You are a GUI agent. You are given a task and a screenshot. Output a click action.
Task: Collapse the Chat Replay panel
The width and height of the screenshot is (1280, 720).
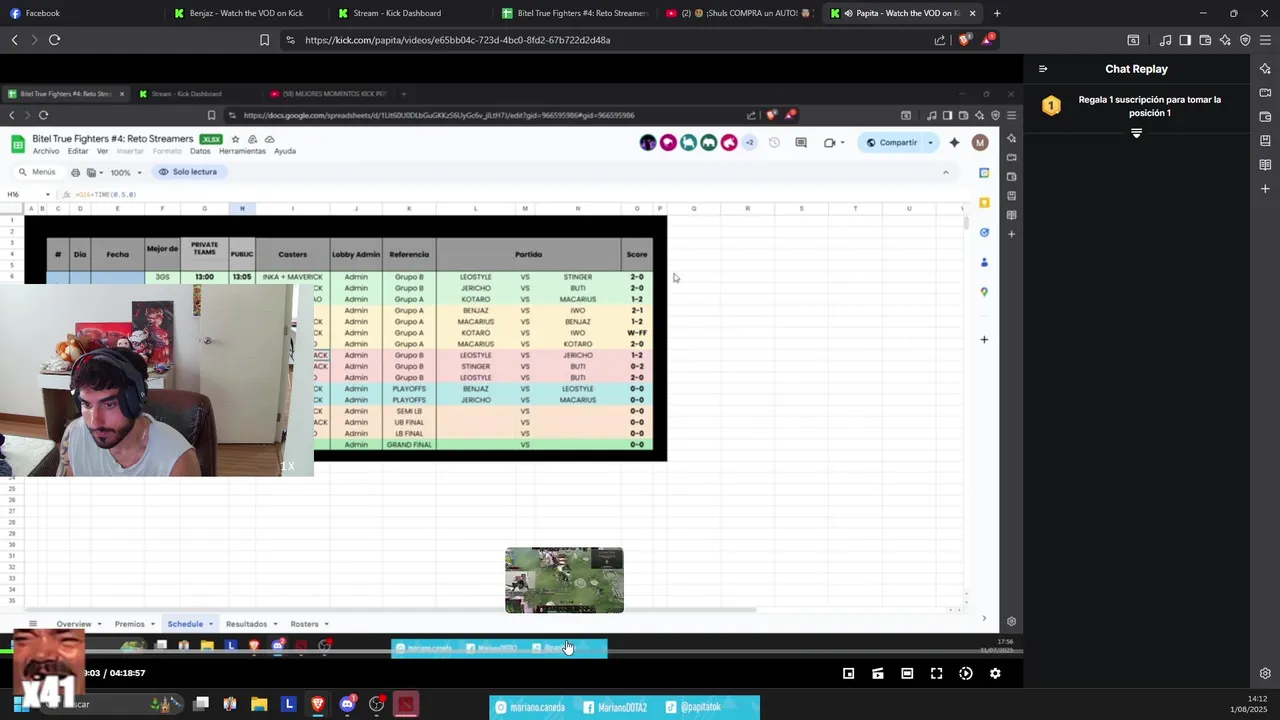pos(1043,69)
